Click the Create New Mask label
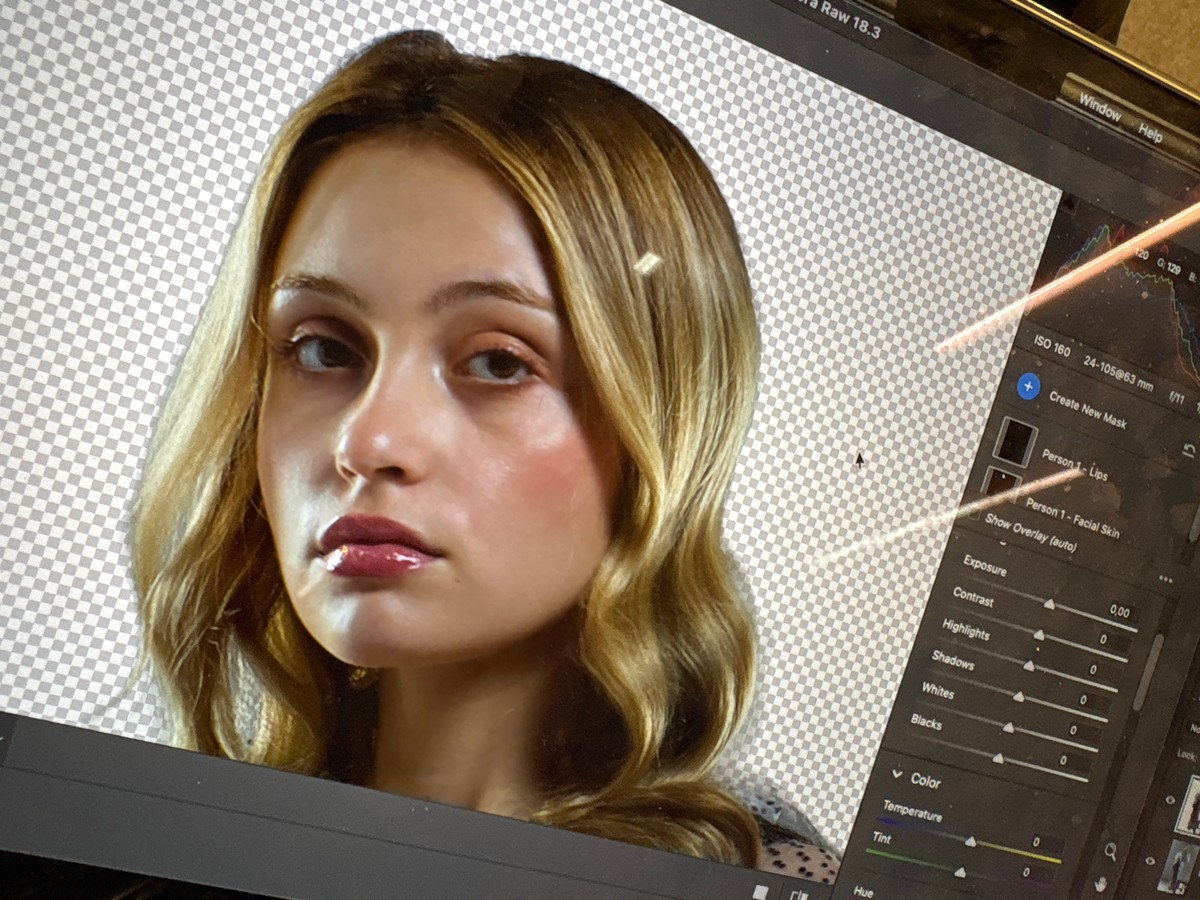Screen dimensions: 1200x900 click(x=1088, y=410)
